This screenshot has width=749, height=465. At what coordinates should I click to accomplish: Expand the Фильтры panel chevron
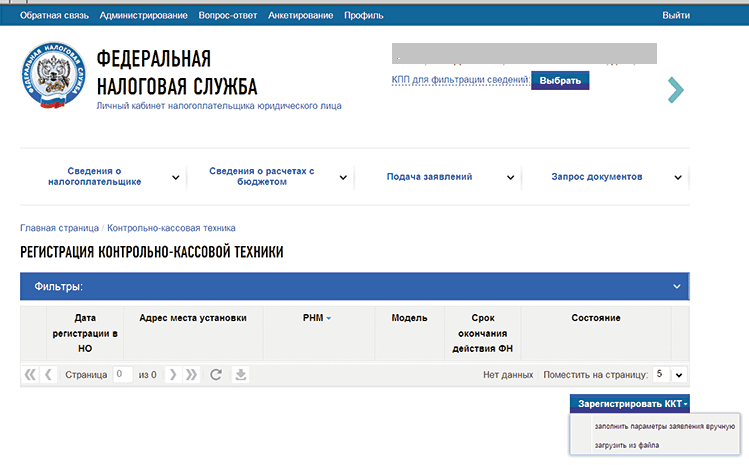click(676, 286)
